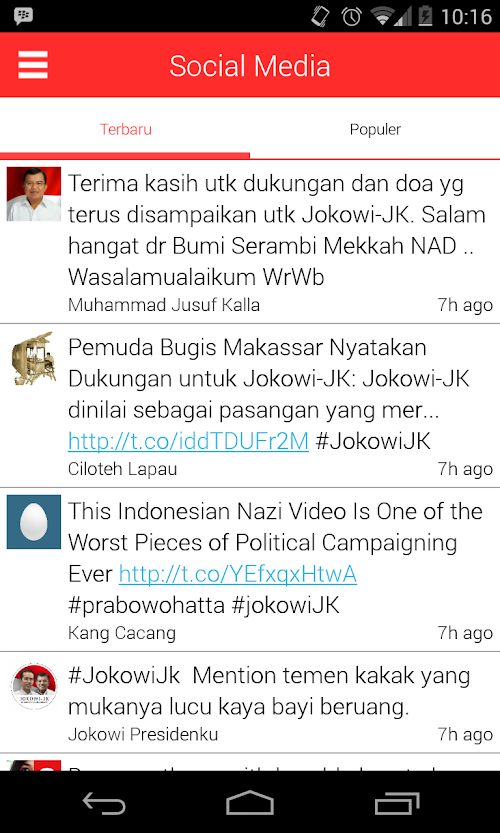The height and width of the screenshot is (833, 500).
Task: Open the t.co/YEfxqxHtwA link
Action: click(x=238, y=574)
